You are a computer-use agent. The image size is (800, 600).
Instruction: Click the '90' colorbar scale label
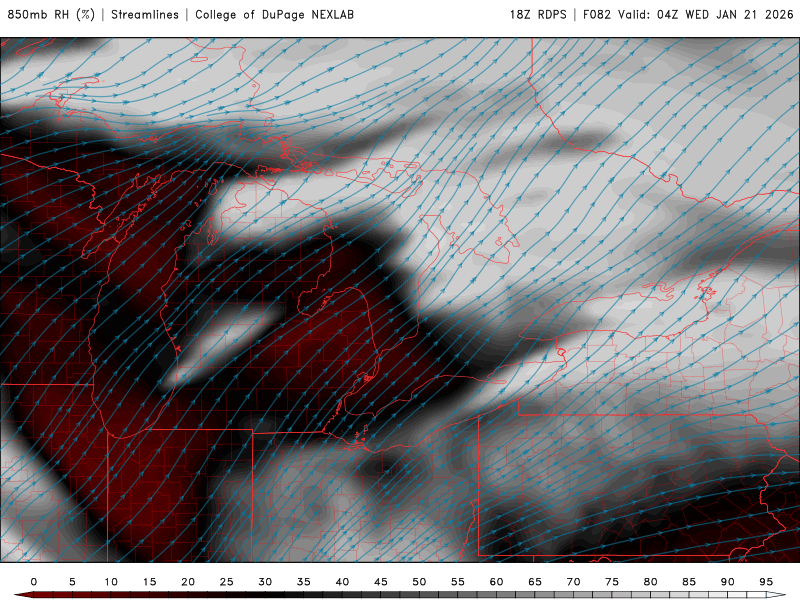(728, 582)
